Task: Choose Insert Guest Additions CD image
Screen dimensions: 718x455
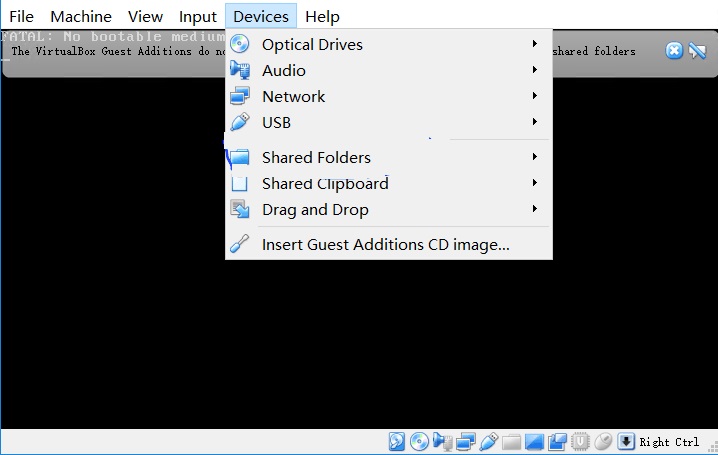Action: (x=389, y=244)
